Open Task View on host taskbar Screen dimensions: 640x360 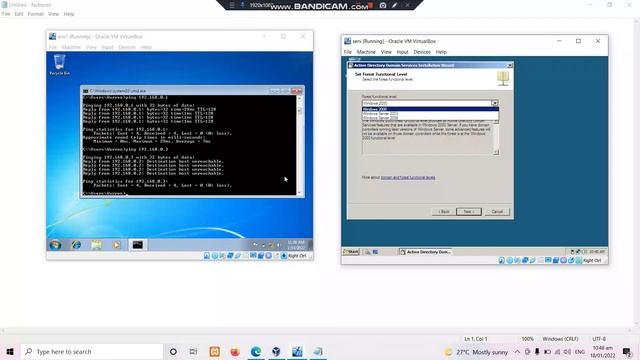click(193, 351)
